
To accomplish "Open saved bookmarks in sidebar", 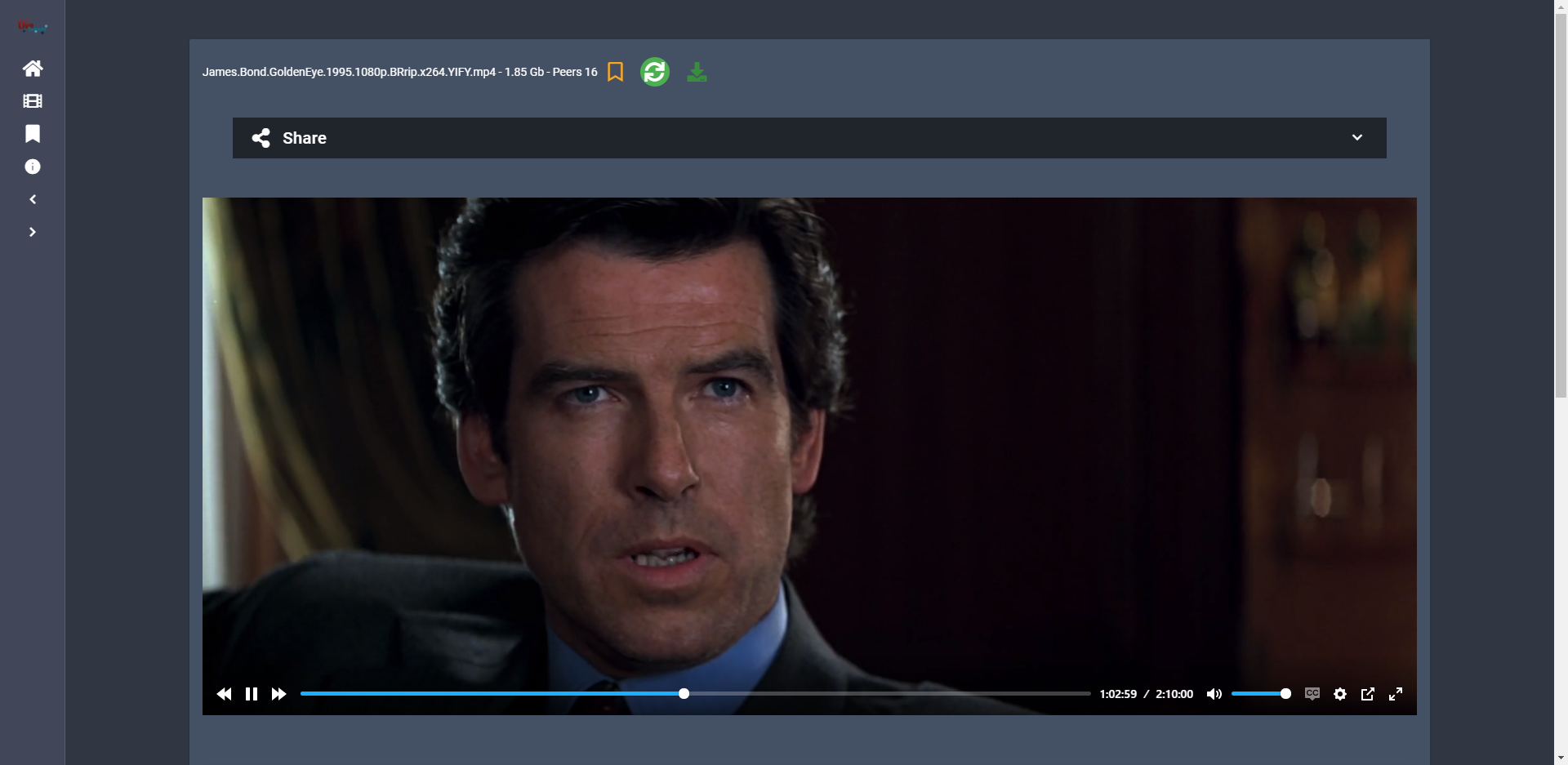I will pos(33,134).
